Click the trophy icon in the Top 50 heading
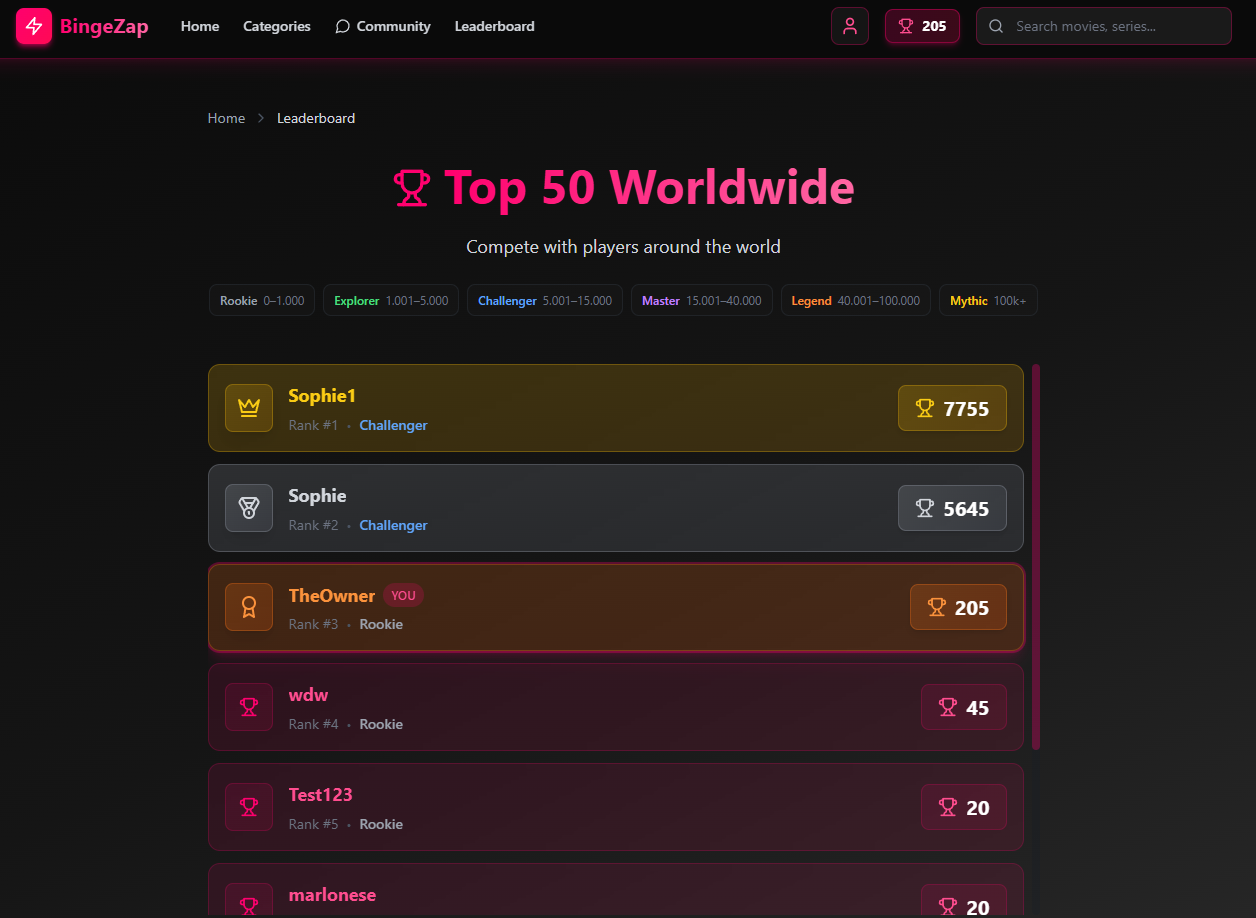Image resolution: width=1256 pixels, height=918 pixels. tap(412, 187)
